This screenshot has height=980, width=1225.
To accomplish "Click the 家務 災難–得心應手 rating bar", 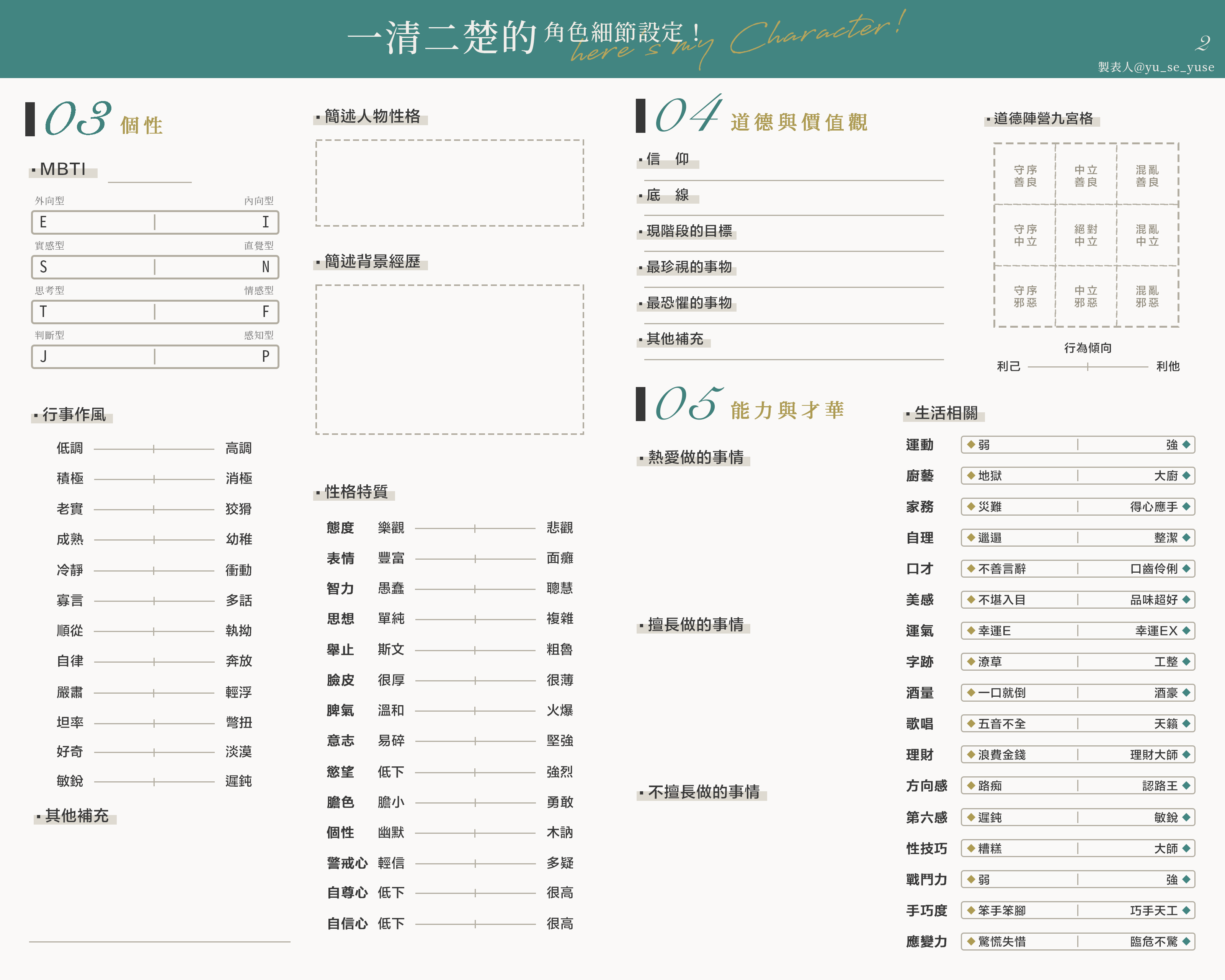I will click(1078, 507).
